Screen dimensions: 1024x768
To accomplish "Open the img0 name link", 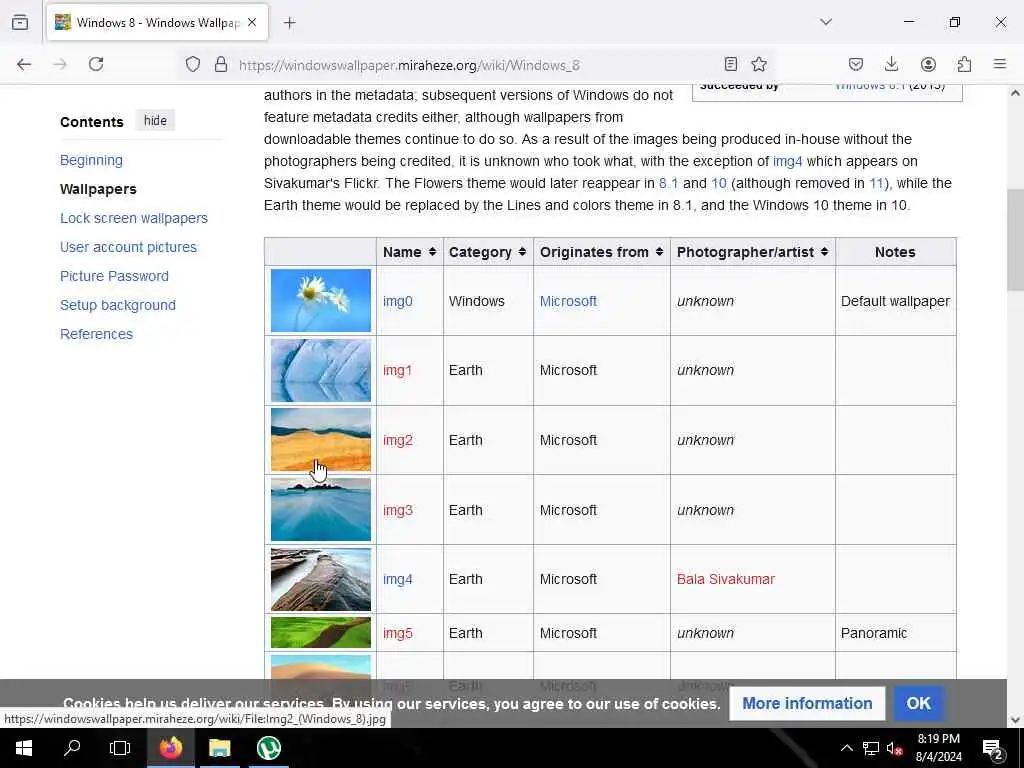I will pyautogui.click(x=398, y=301).
